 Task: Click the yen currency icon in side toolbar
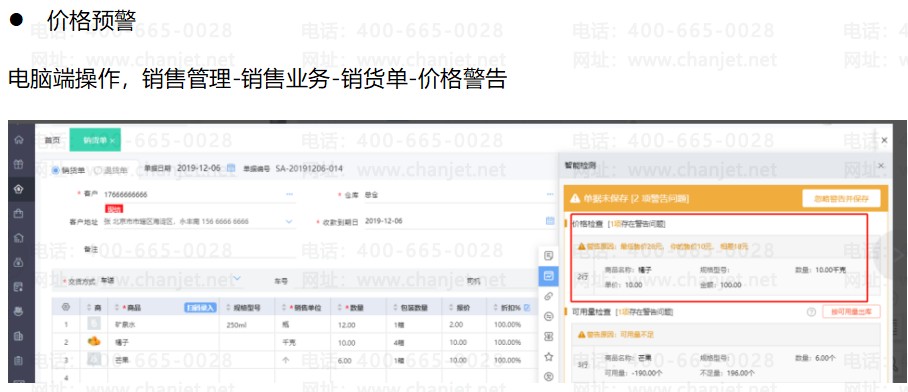pos(548,376)
